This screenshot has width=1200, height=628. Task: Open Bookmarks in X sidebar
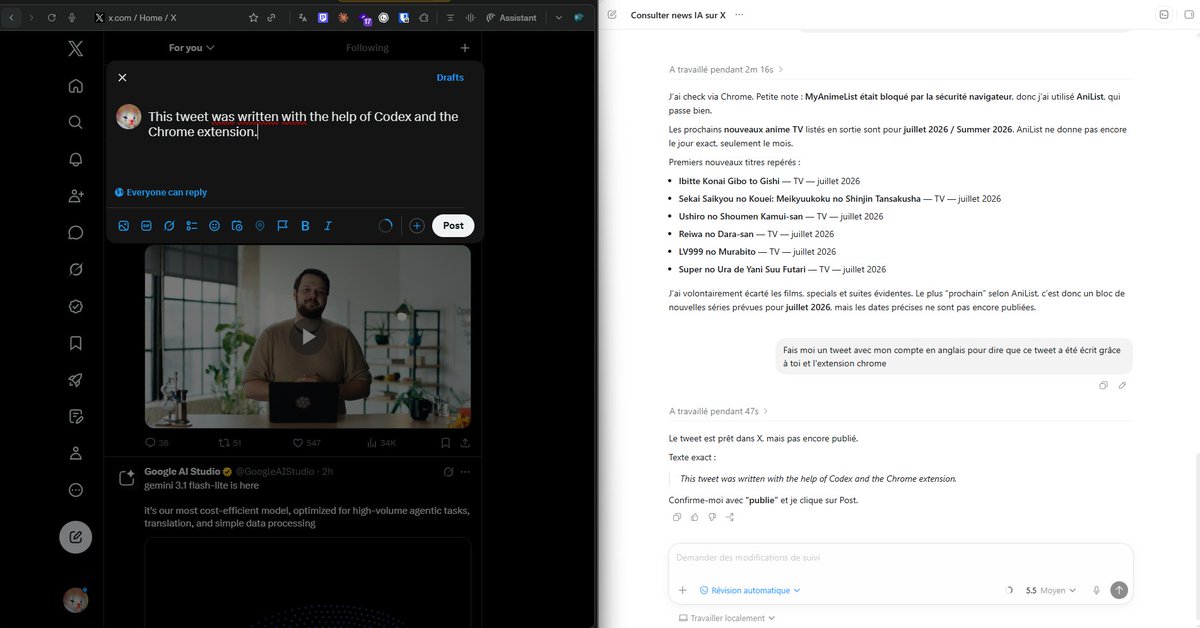tap(76, 343)
